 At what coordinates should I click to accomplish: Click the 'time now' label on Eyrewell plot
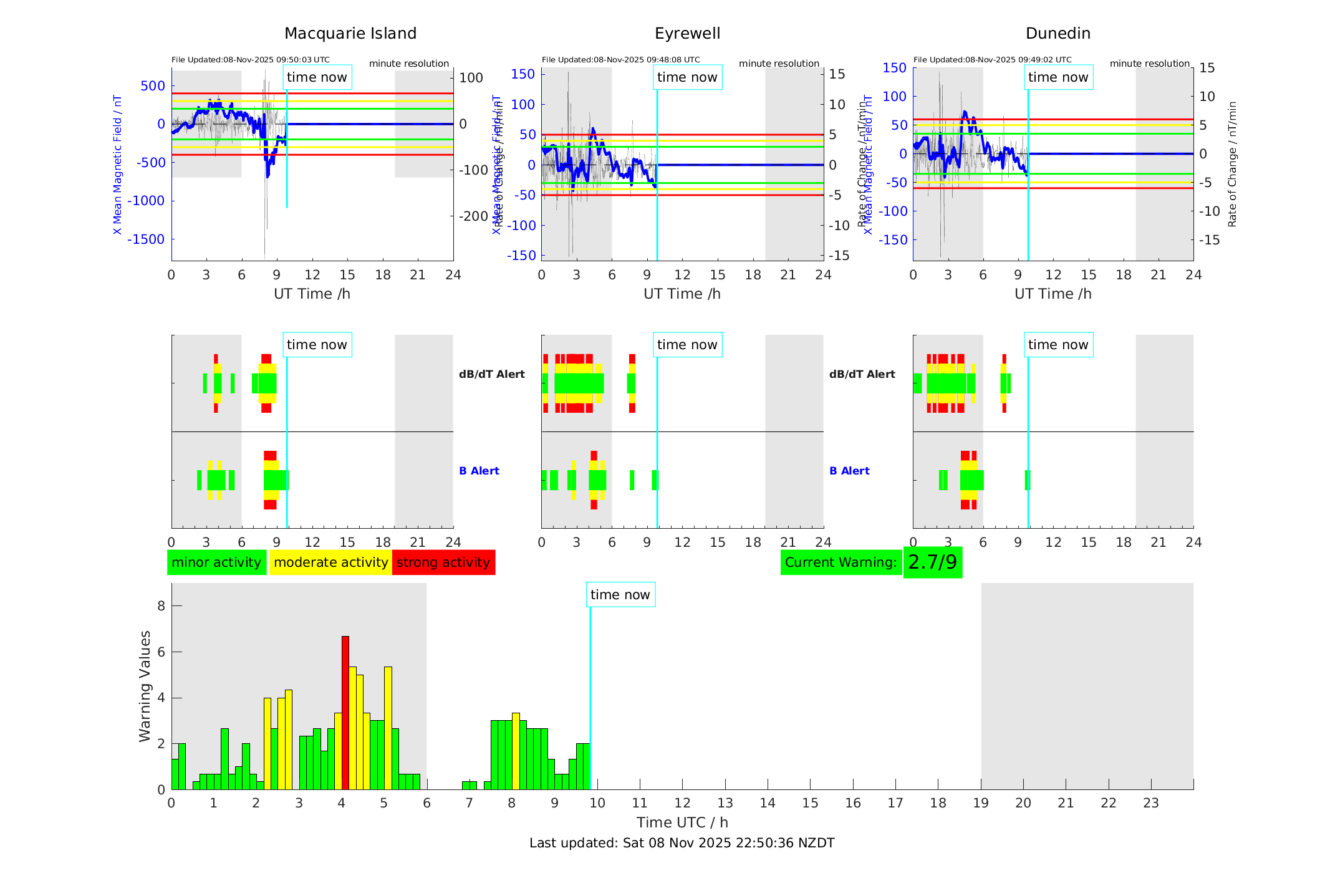[687, 77]
